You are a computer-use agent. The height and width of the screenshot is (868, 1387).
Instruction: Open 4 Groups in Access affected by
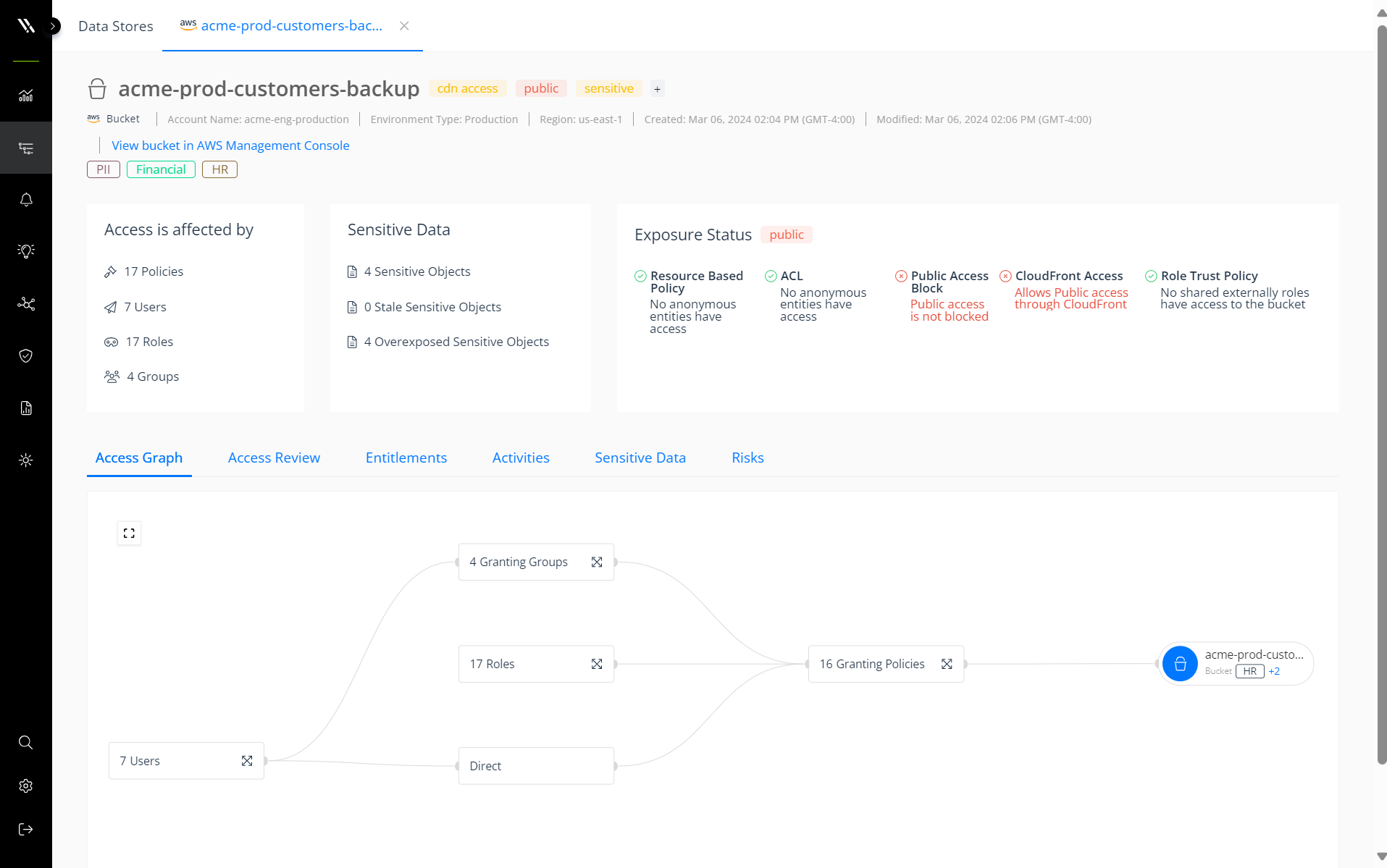[x=141, y=376]
